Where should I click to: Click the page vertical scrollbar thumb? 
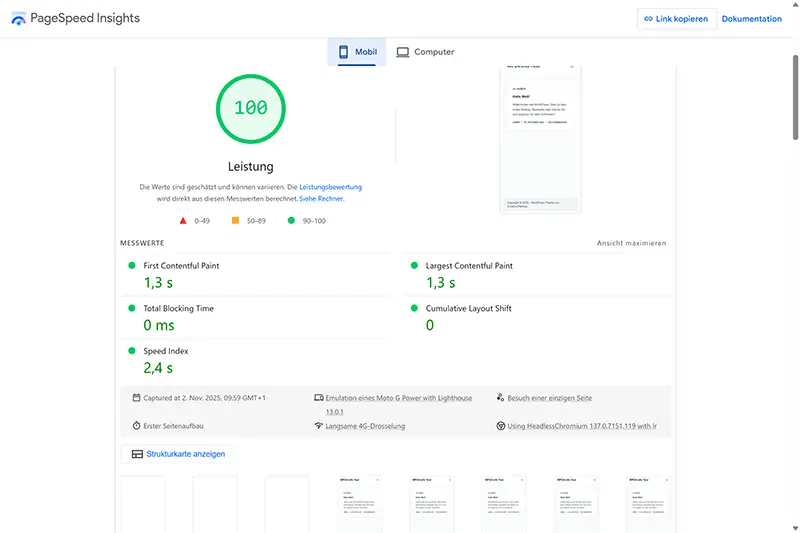[x=795, y=97]
